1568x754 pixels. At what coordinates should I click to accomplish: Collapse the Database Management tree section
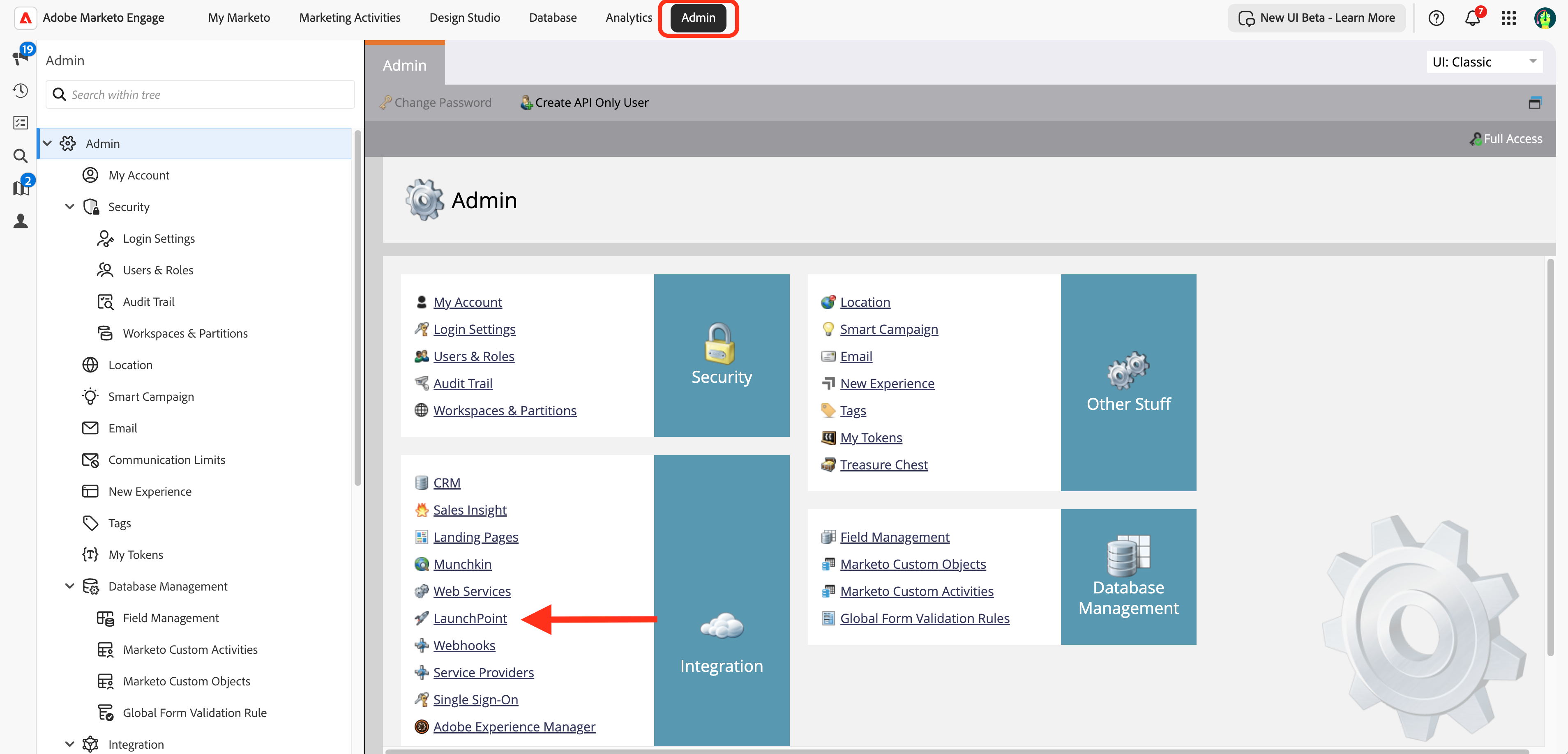69,586
